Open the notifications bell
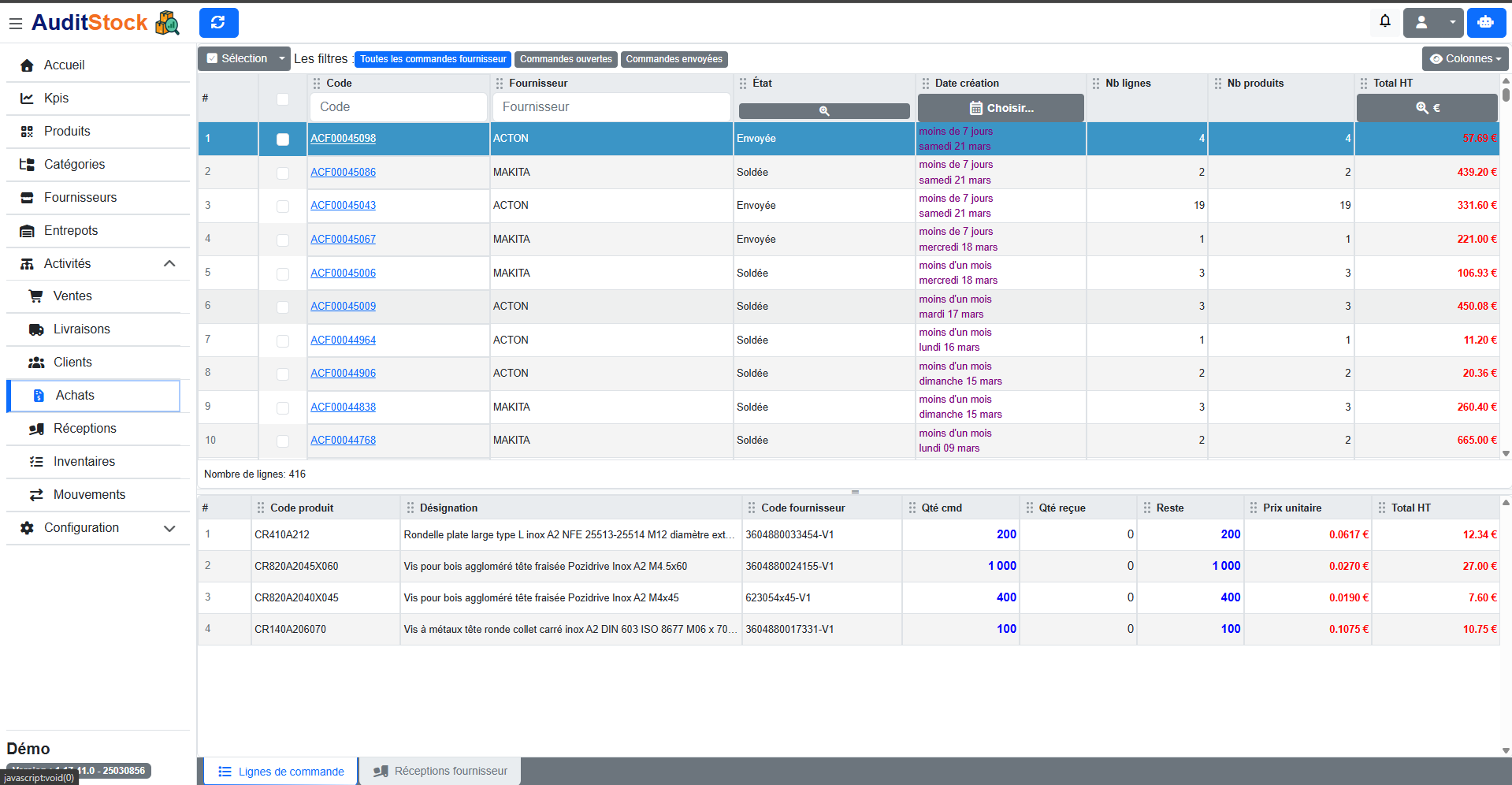 pyautogui.click(x=1384, y=22)
